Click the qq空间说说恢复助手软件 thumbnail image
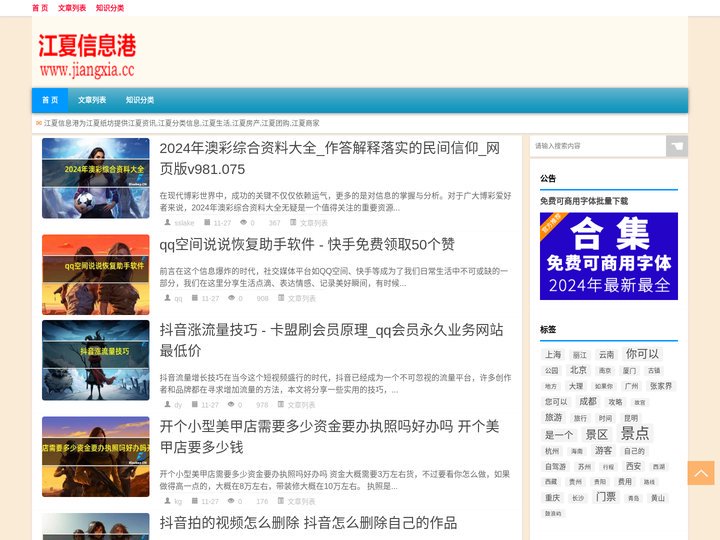 (x=96, y=275)
